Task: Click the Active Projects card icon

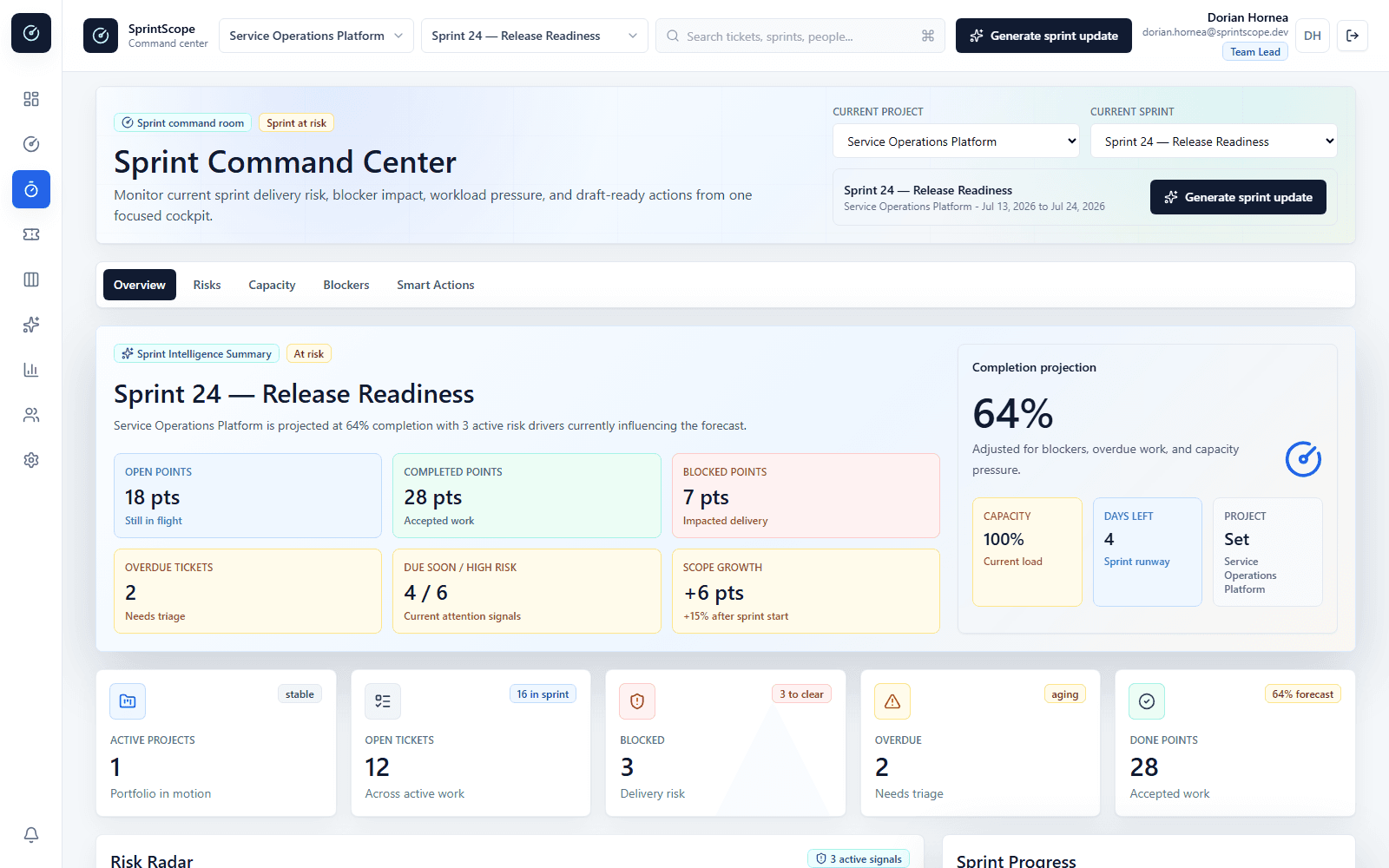Action: pyautogui.click(x=128, y=701)
